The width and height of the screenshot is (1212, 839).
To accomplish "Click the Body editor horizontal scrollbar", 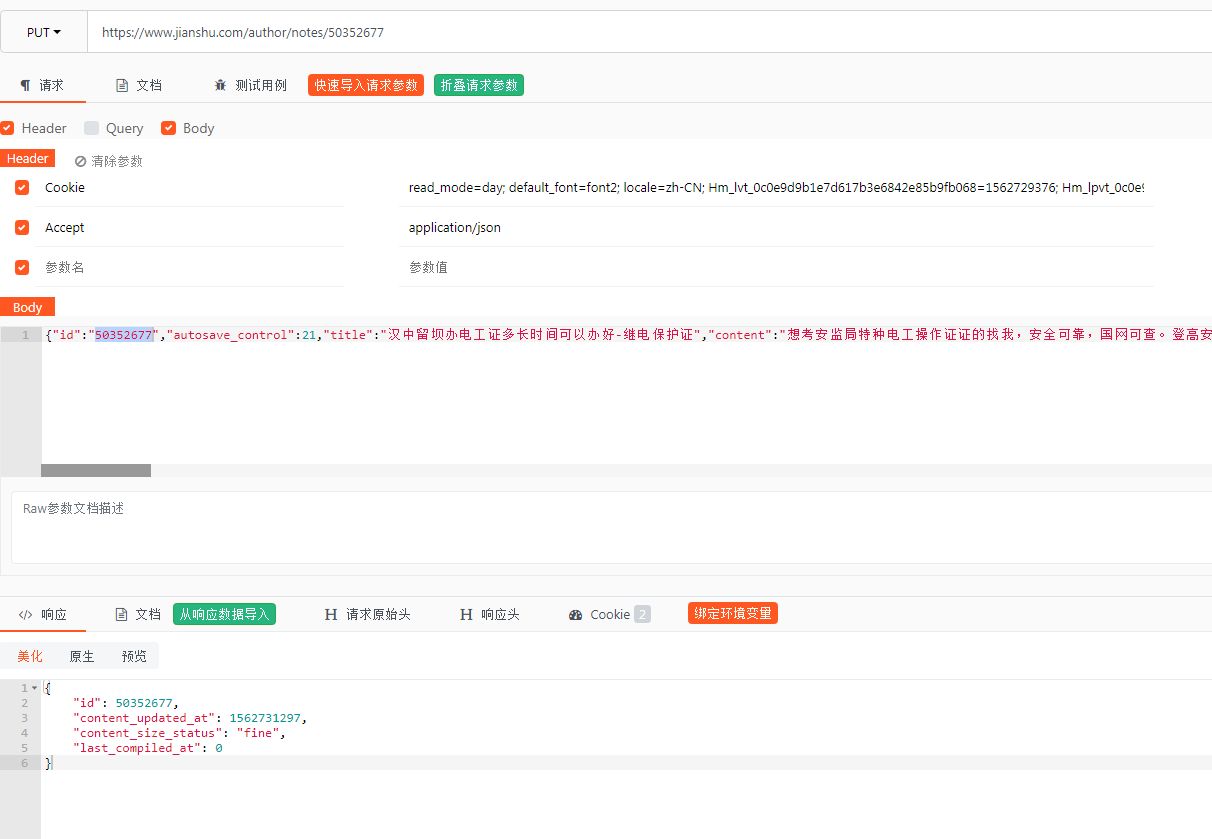I will (96, 470).
